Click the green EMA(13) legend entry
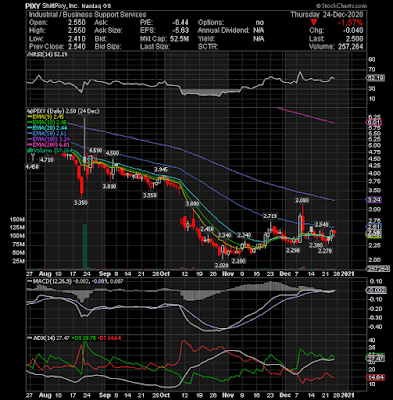 point(47,123)
